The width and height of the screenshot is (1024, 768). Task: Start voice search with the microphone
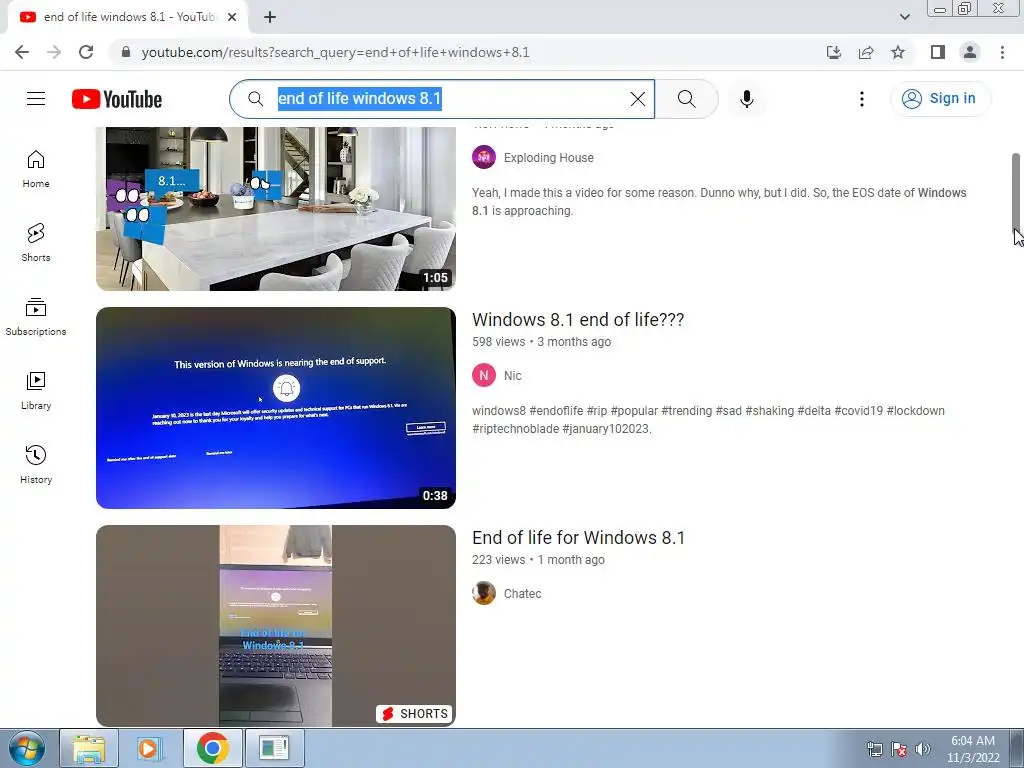click(x=746, y=99)
